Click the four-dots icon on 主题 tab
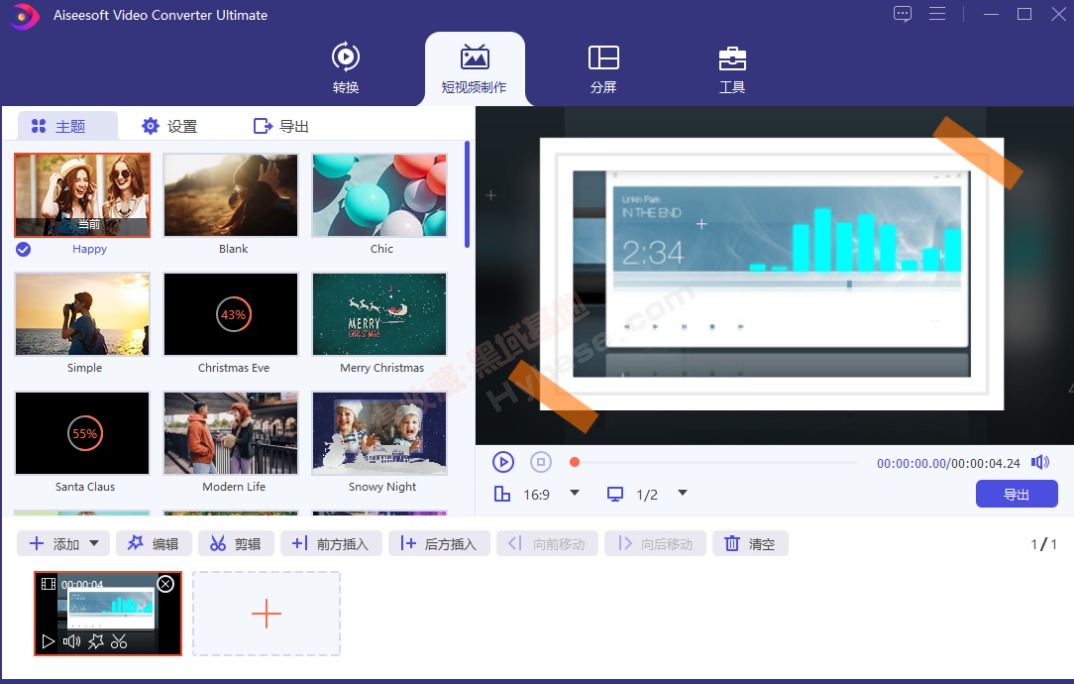This screenshot has height=684, width=1074. [39, 126]
